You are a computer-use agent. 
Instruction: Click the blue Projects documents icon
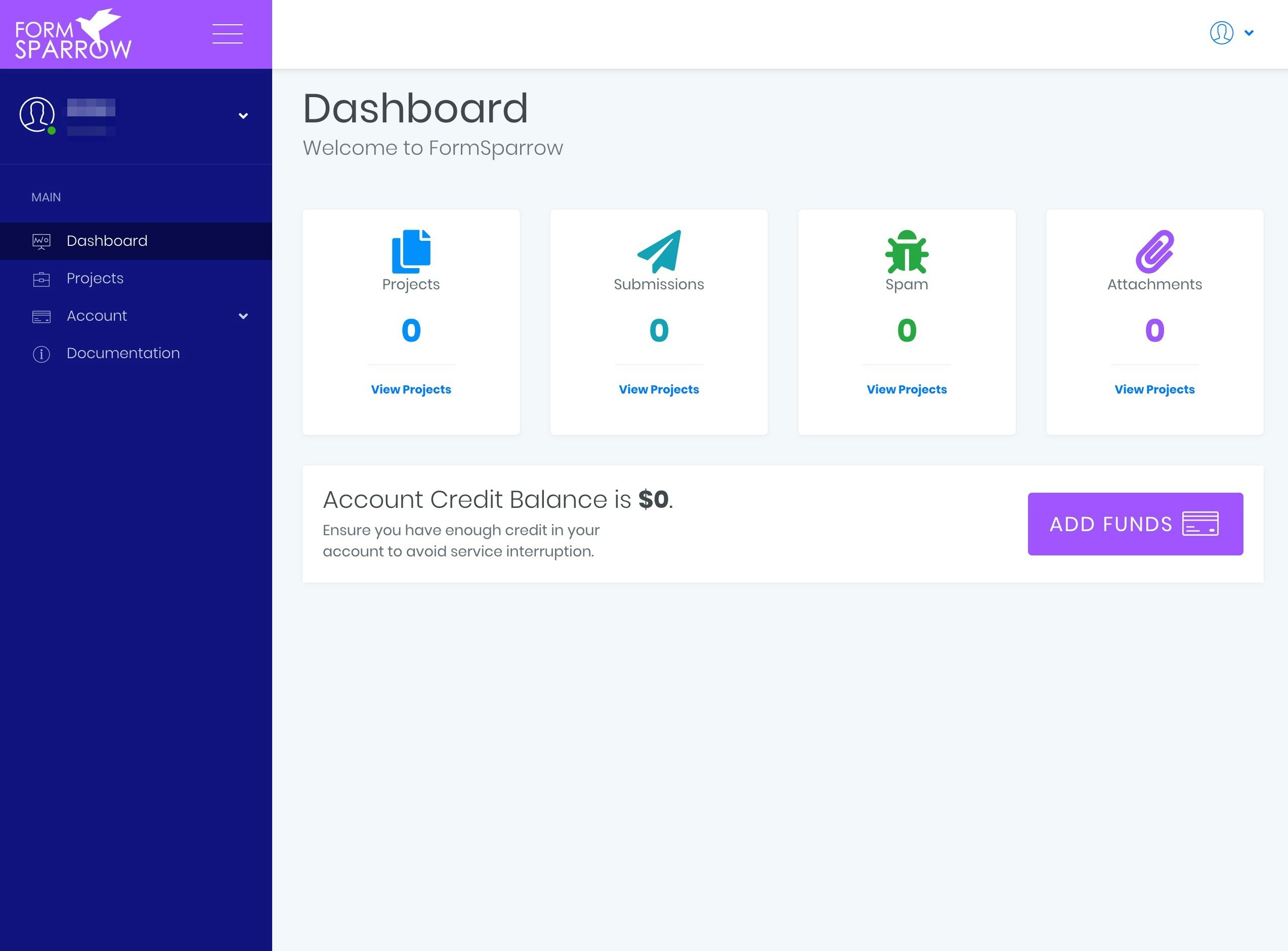[411, 251]
